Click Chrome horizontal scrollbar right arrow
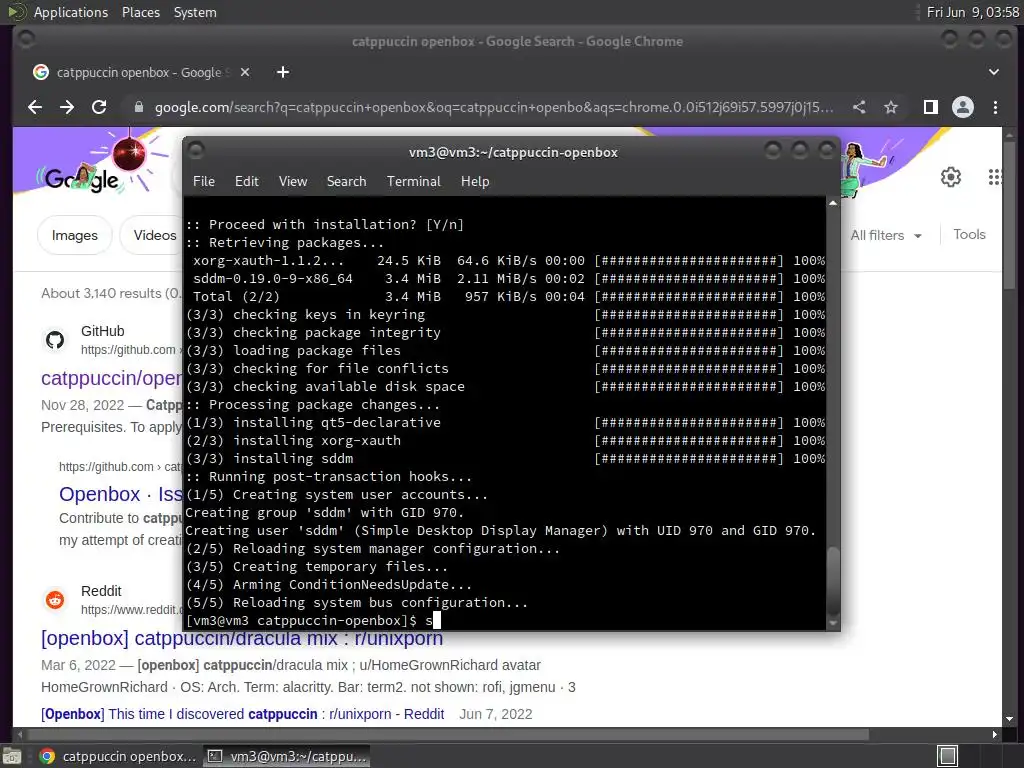The height and width of the screenshot is (768, 1024). (x=994, y=735)
